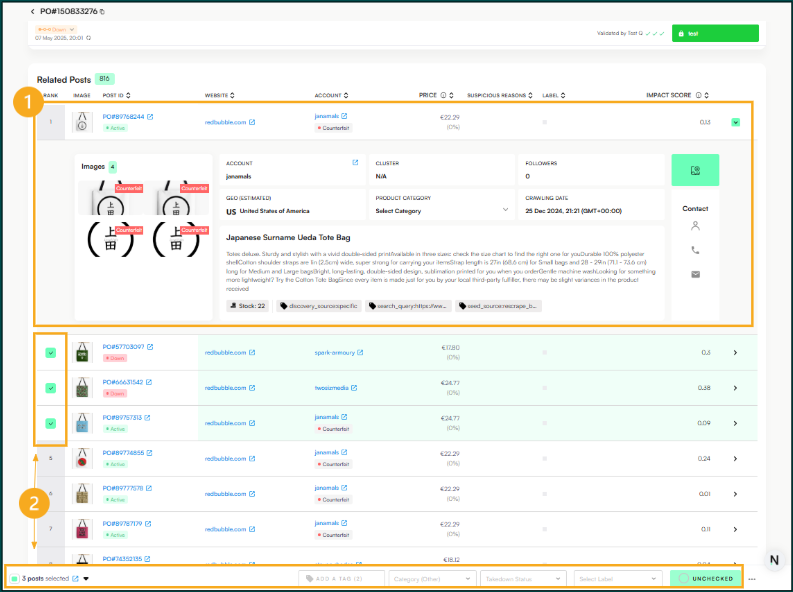
Task: Open the selection options arrow in bottom bar
Action: pos(86,579)
